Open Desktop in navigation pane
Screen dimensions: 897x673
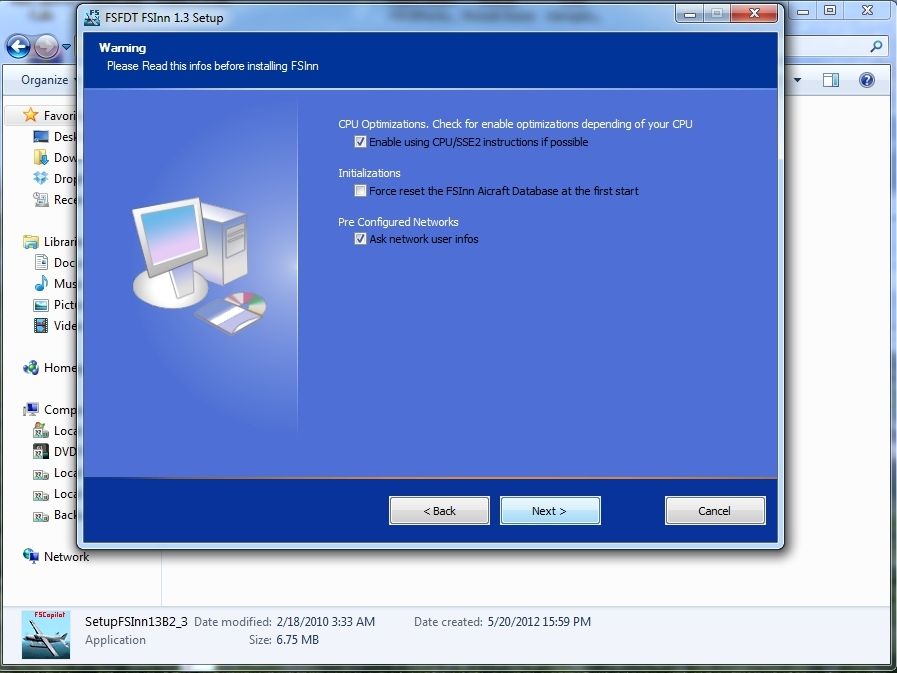tap(54, 136)
